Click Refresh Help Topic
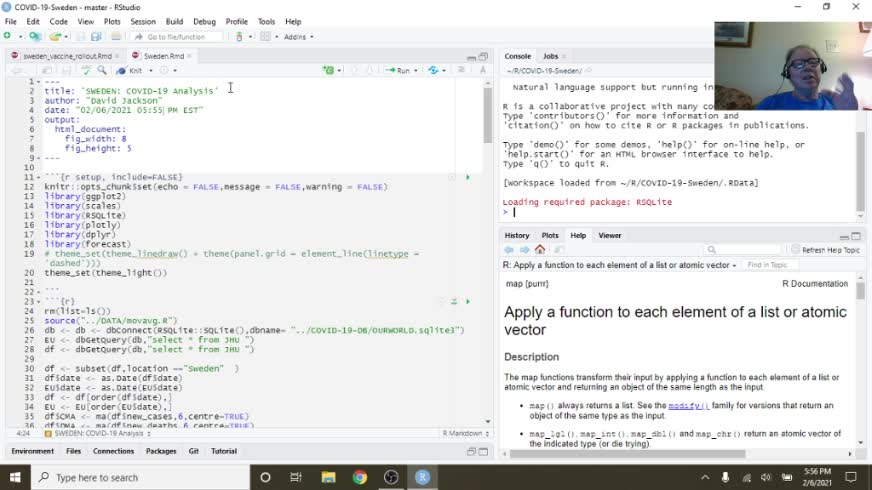This screenshot has height=490, width=872. coord(824,250)
